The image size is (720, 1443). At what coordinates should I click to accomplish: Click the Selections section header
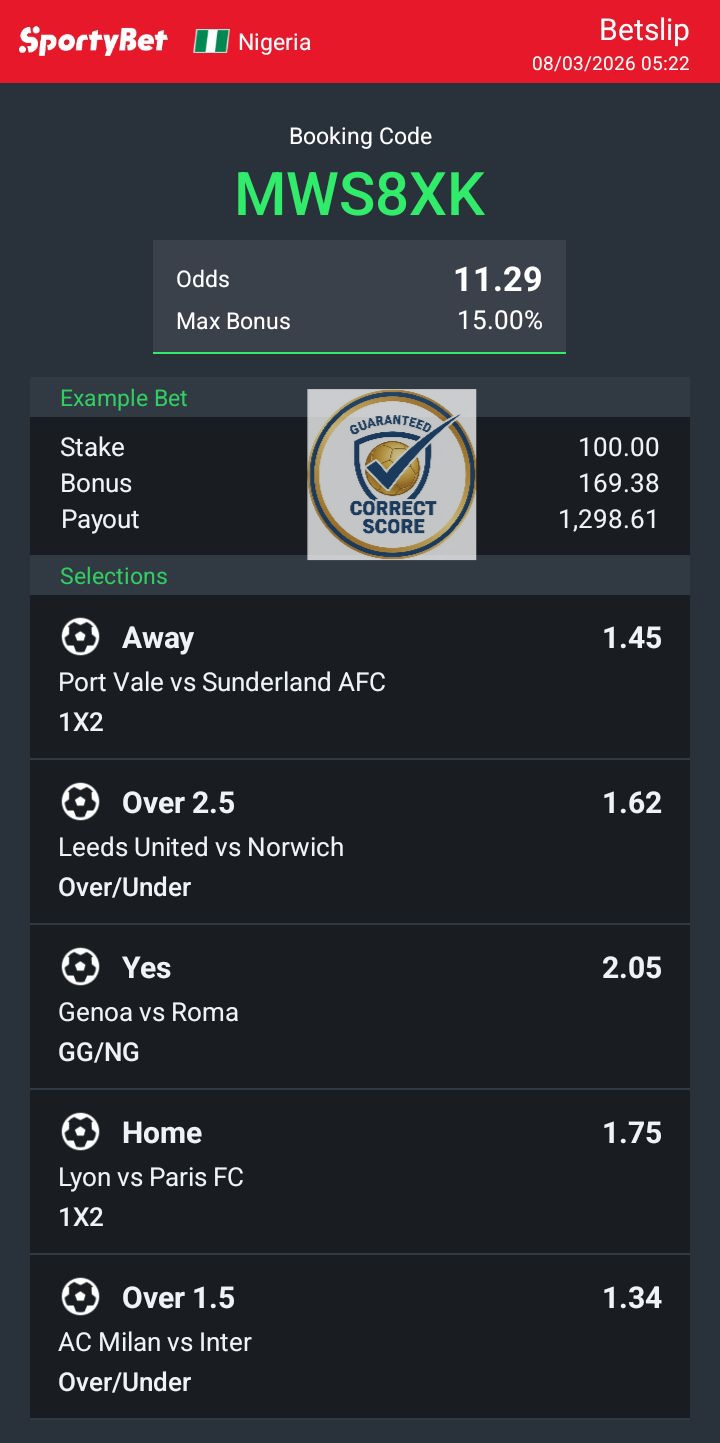[x=114, y=576]
